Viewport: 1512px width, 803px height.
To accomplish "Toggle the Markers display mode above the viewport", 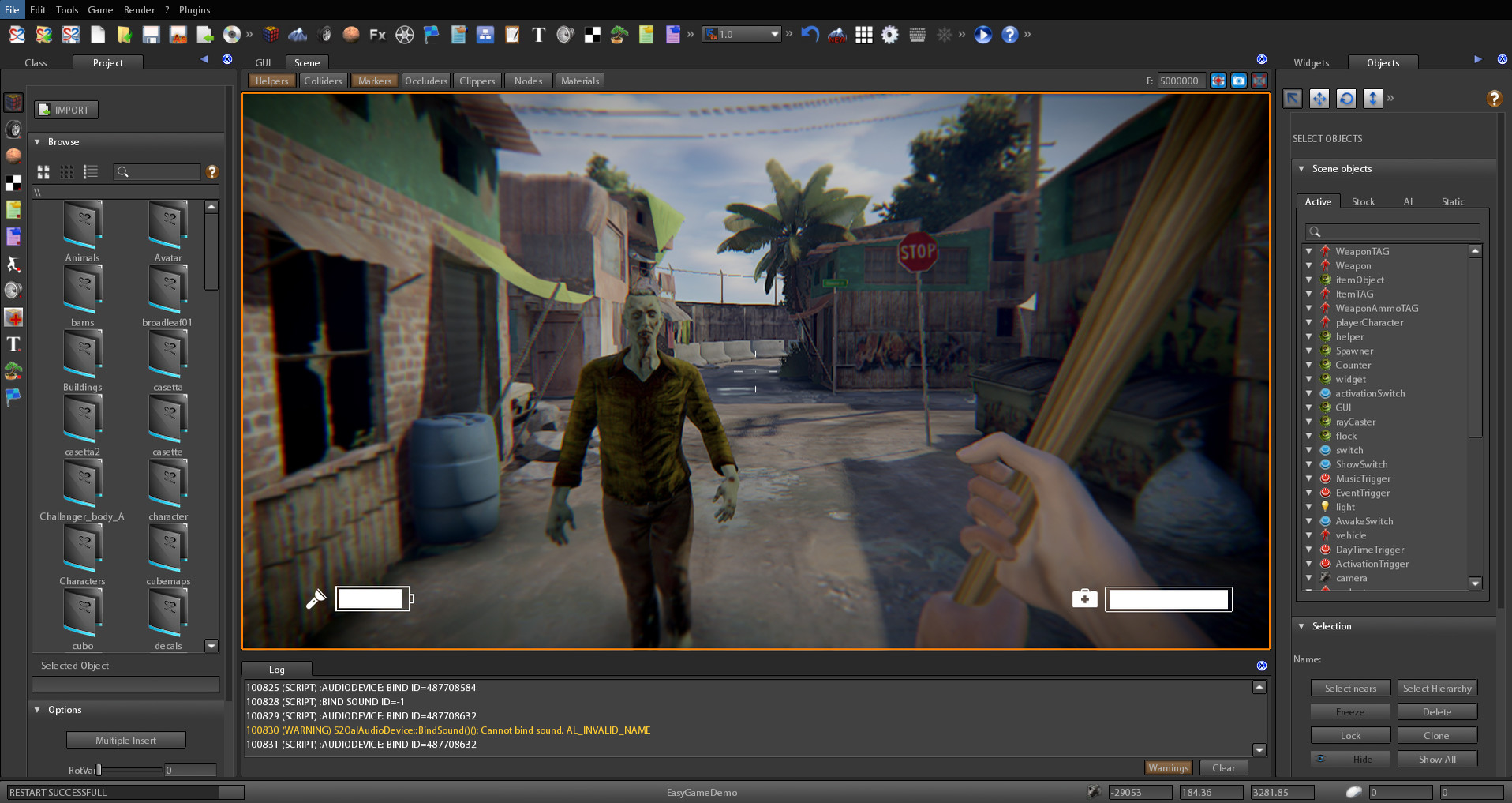I will 375,81.
